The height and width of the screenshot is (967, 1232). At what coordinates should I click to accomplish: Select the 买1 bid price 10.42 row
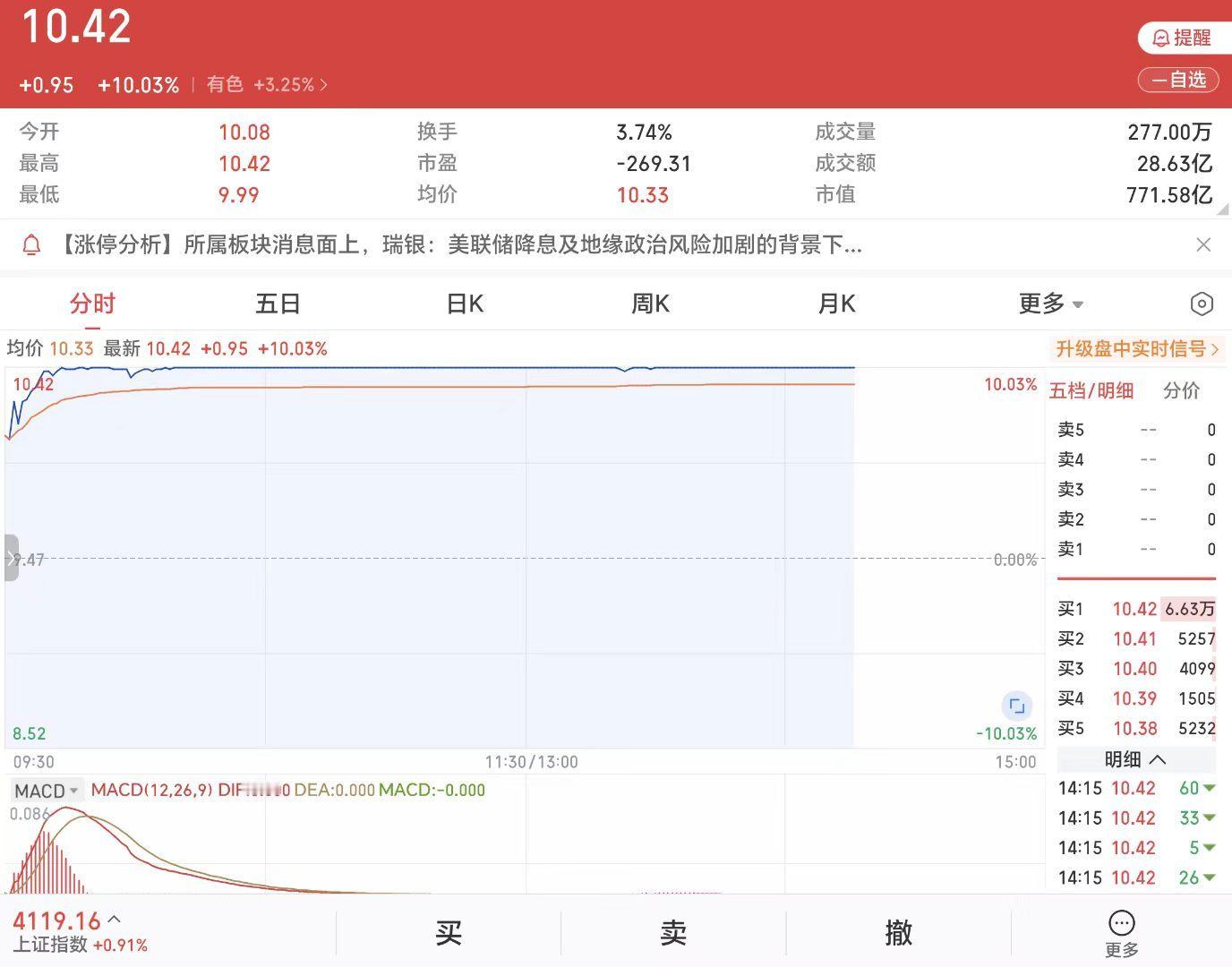pos(1135,609)
